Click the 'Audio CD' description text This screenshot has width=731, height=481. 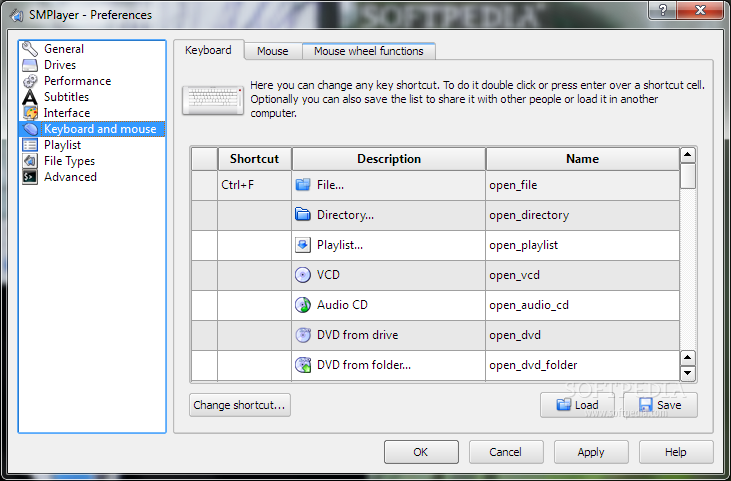click(342, 305)
